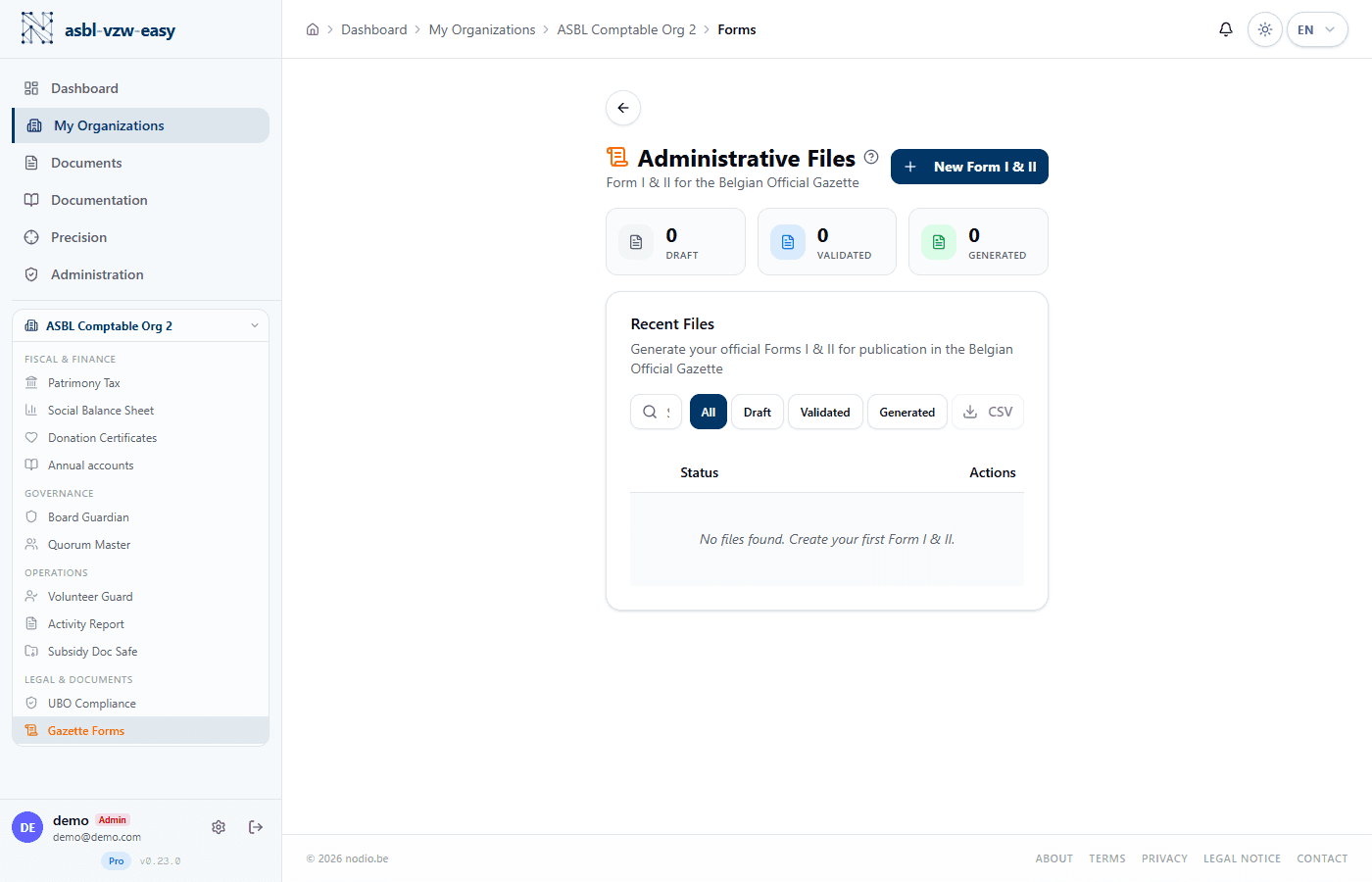Open user settings gear icon
This screenshot has width=1372, height=882.
(219, 827)
